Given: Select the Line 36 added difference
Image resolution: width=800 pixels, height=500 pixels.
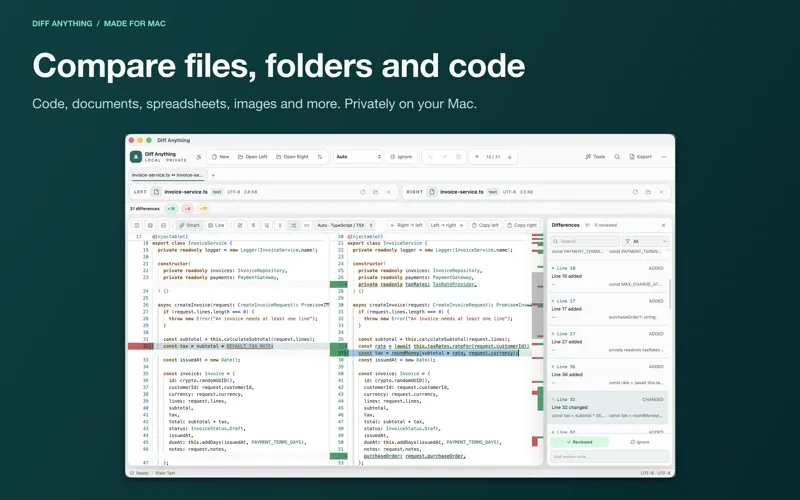Looking at the screenshot, I should pos(608,374).
